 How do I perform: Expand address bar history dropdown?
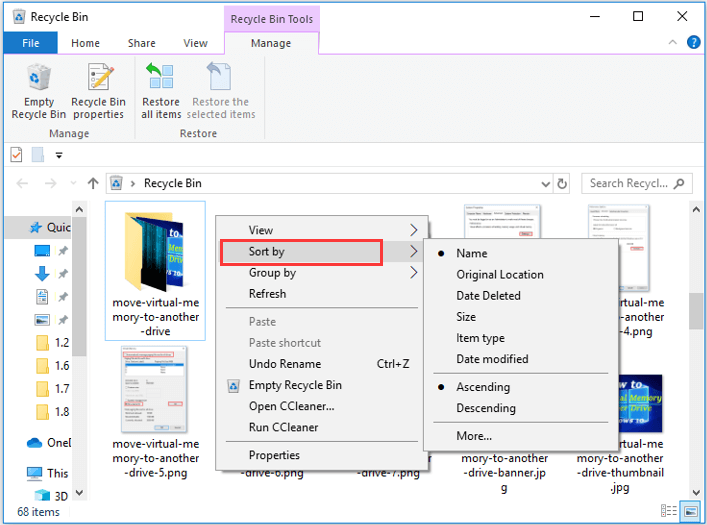pyautogui.click(x=546, y=184)
